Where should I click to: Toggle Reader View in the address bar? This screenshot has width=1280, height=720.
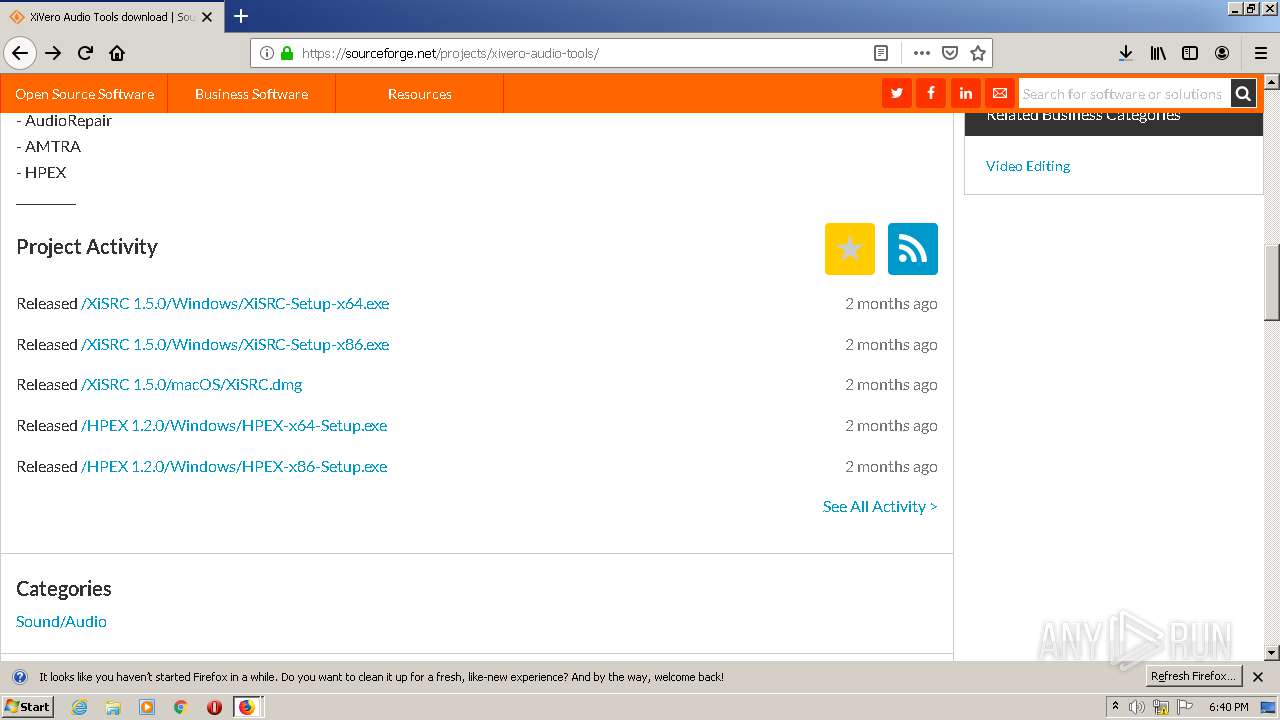click(880, 53)
